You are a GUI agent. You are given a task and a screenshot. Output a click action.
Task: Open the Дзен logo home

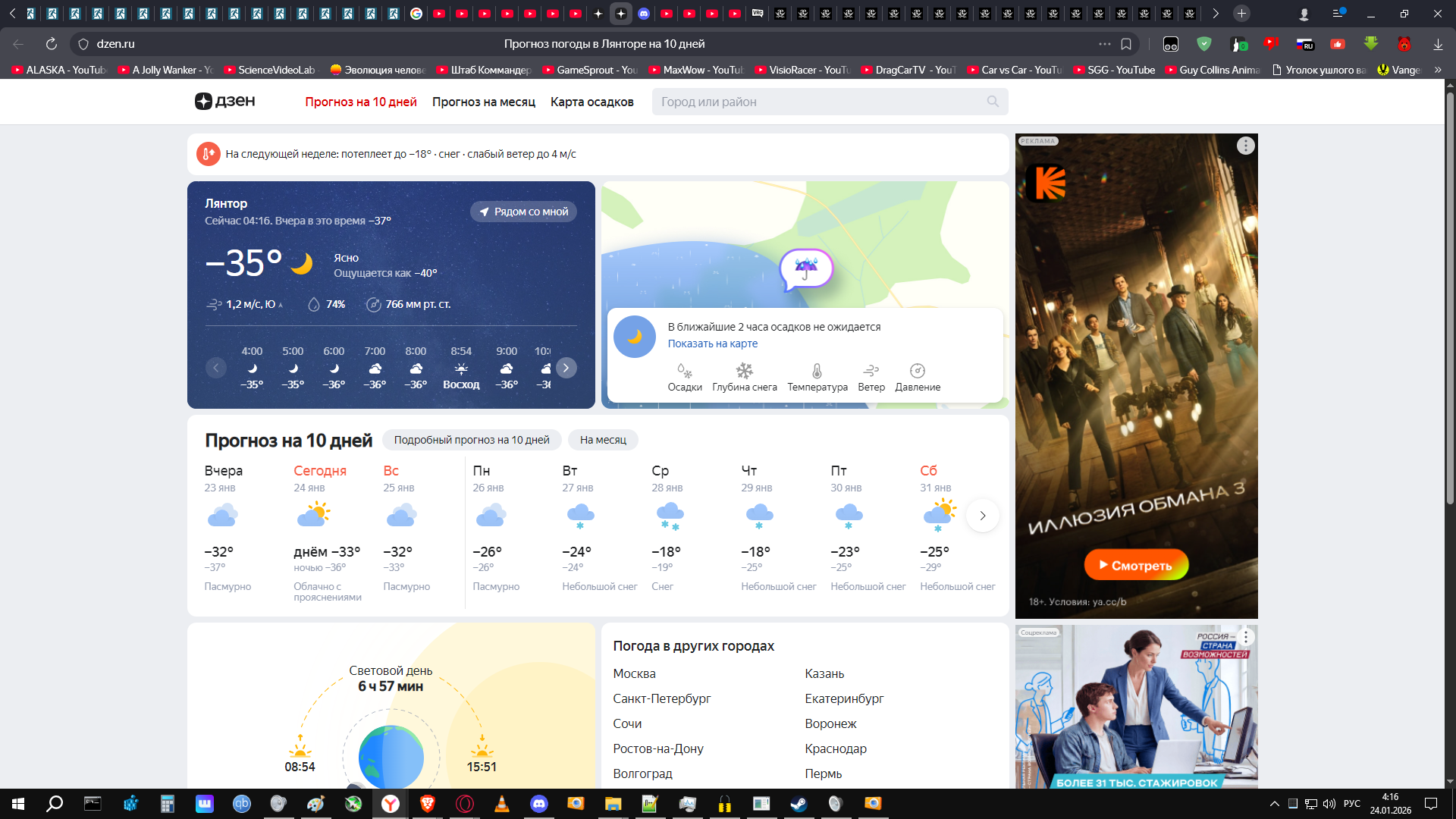click(x=225, y=102)
